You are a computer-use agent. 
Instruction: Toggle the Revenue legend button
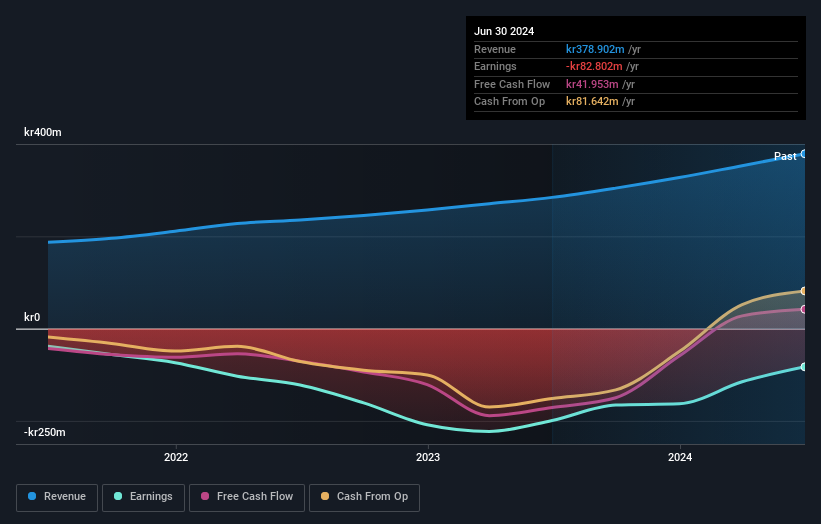point(57,497)
